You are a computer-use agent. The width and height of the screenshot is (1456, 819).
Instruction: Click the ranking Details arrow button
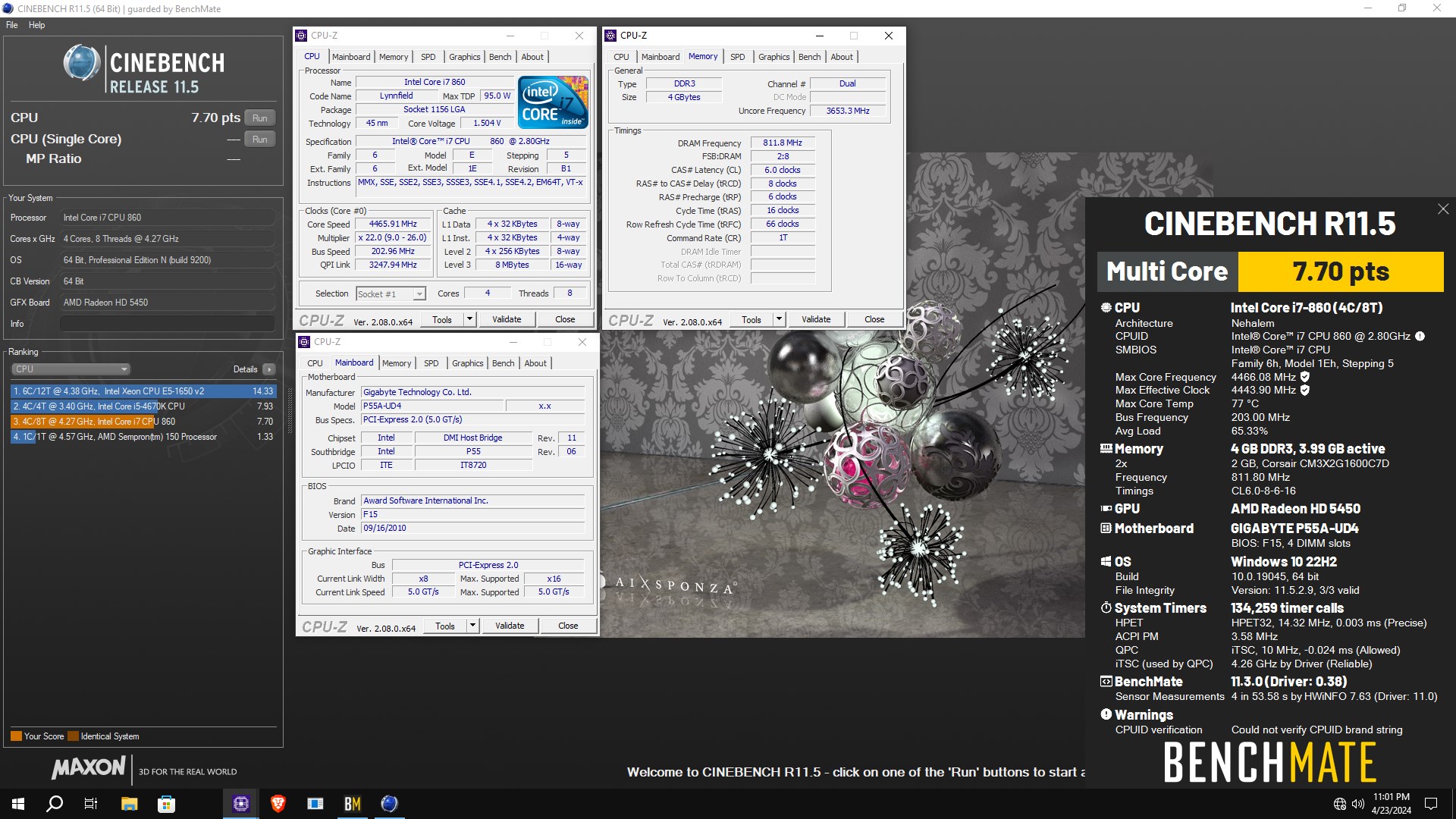point(269,369)
